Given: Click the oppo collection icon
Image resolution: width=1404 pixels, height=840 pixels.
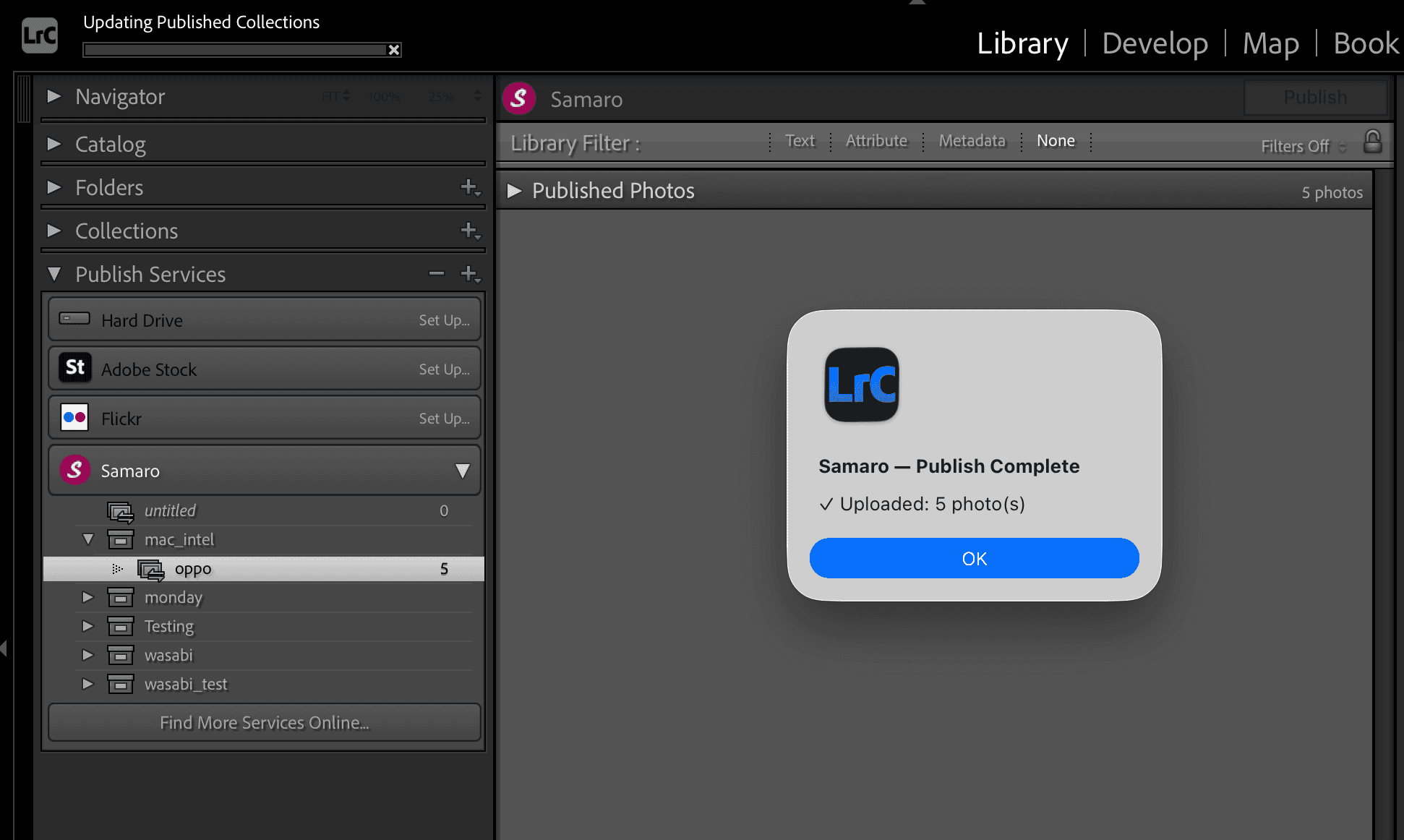Looking at the screenshot, I should point(151,570).
